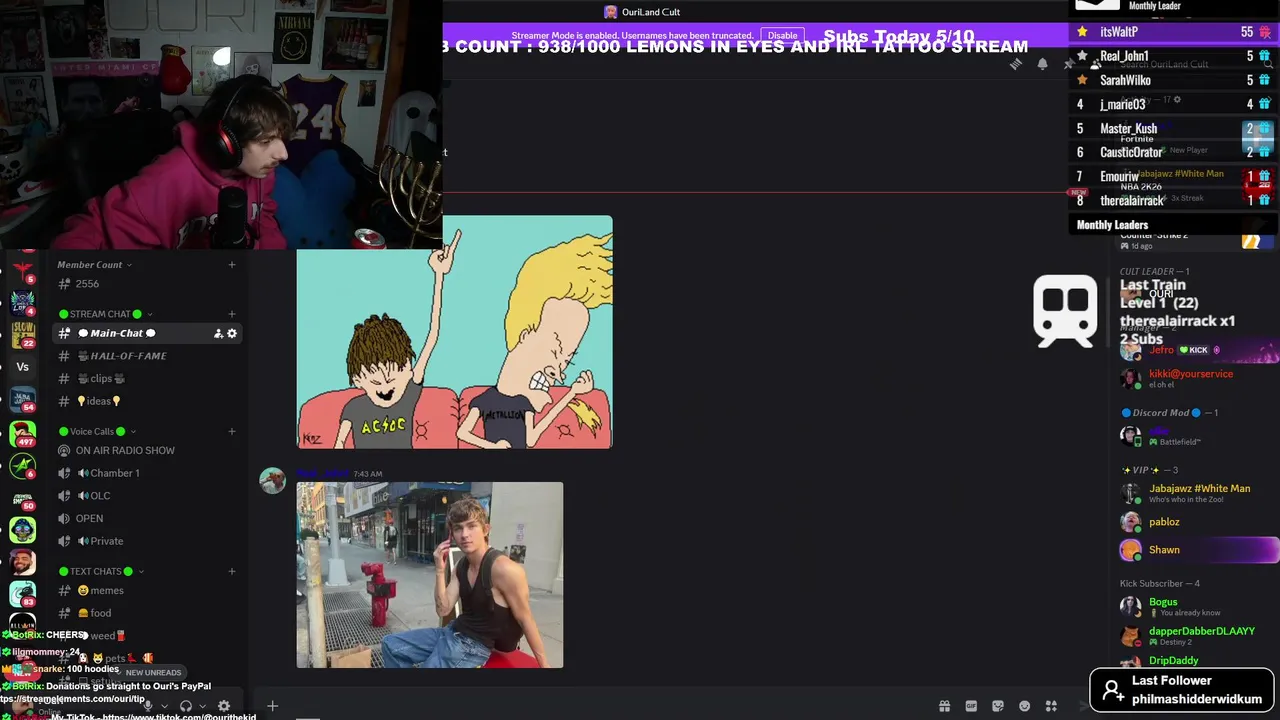Open the clips channel
The image size is (1280, 720).
[x=147, y=379]
